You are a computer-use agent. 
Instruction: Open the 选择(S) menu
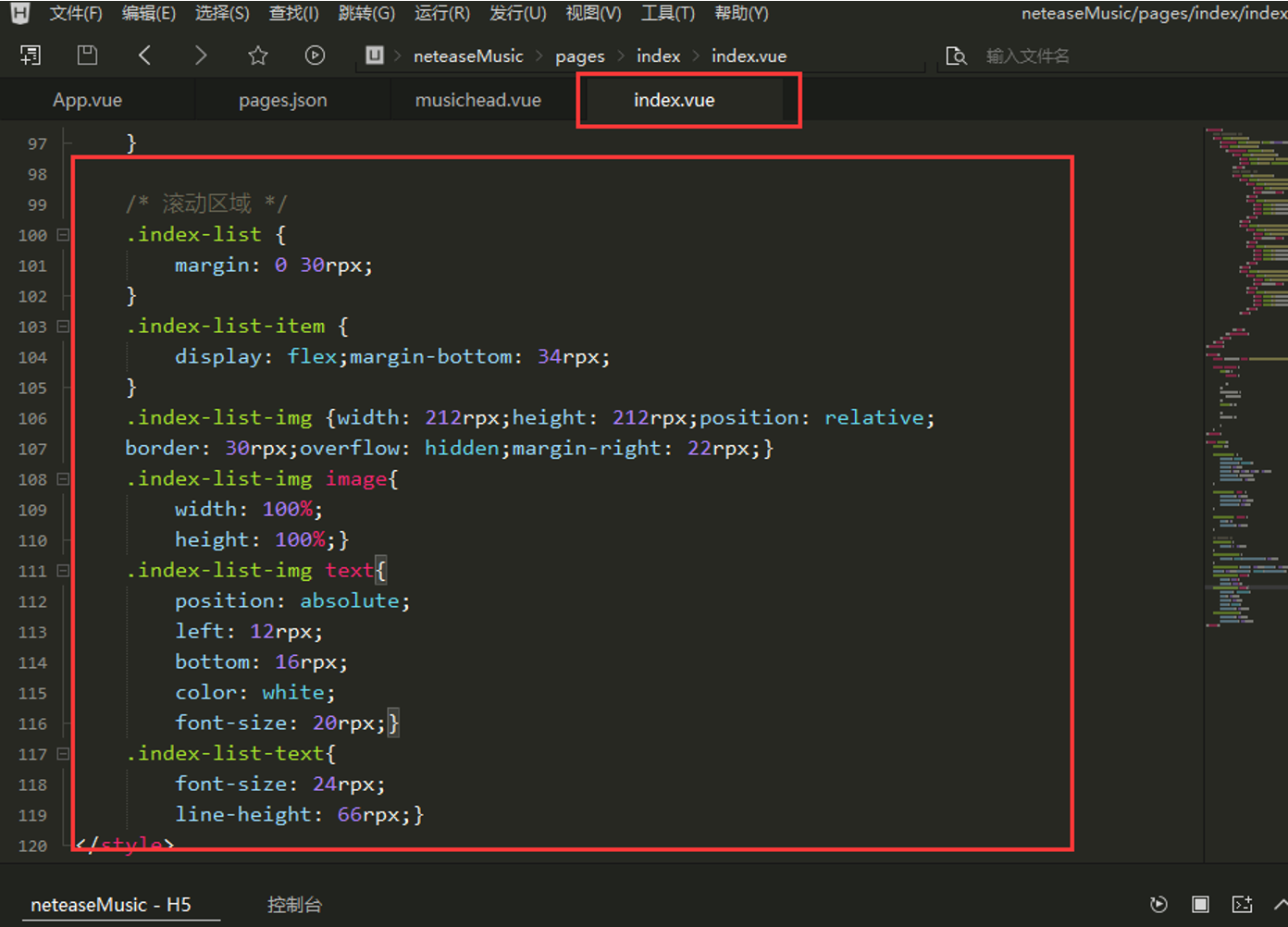coord(222,13)
